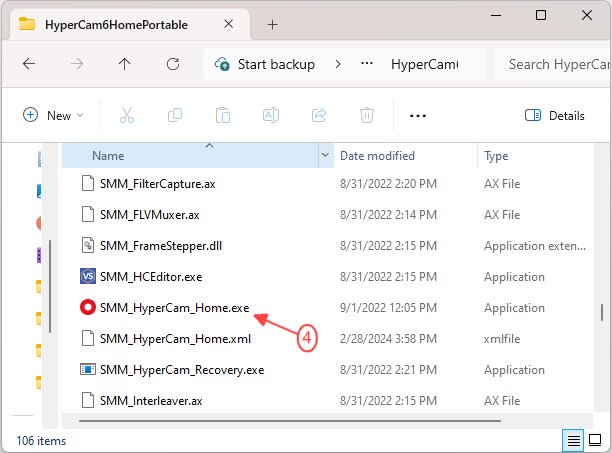This screenshot has width=612, height=453.
Task: Open the breadcrumb ellipsis in address bar
Action: pyautogui.click(x=367, y=64)
